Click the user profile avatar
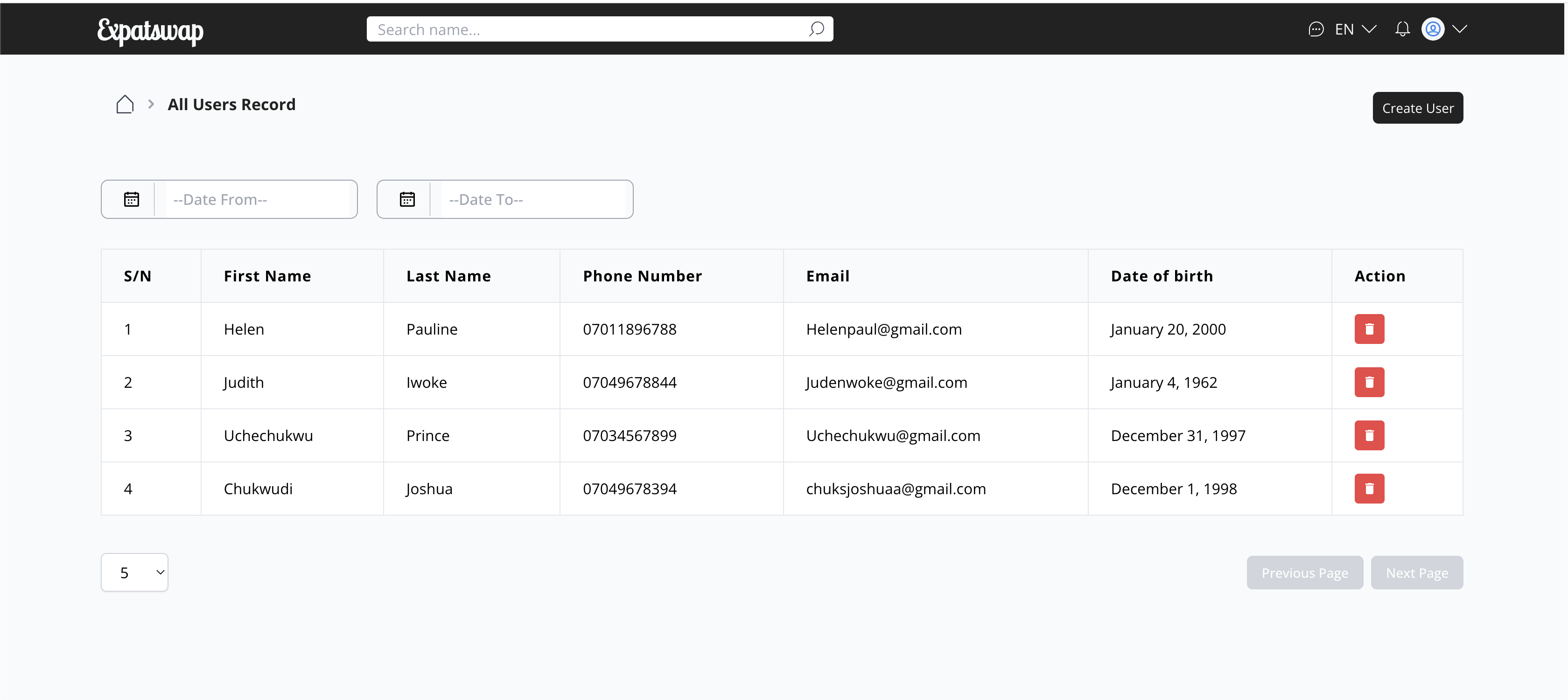 coord(1433,29)
